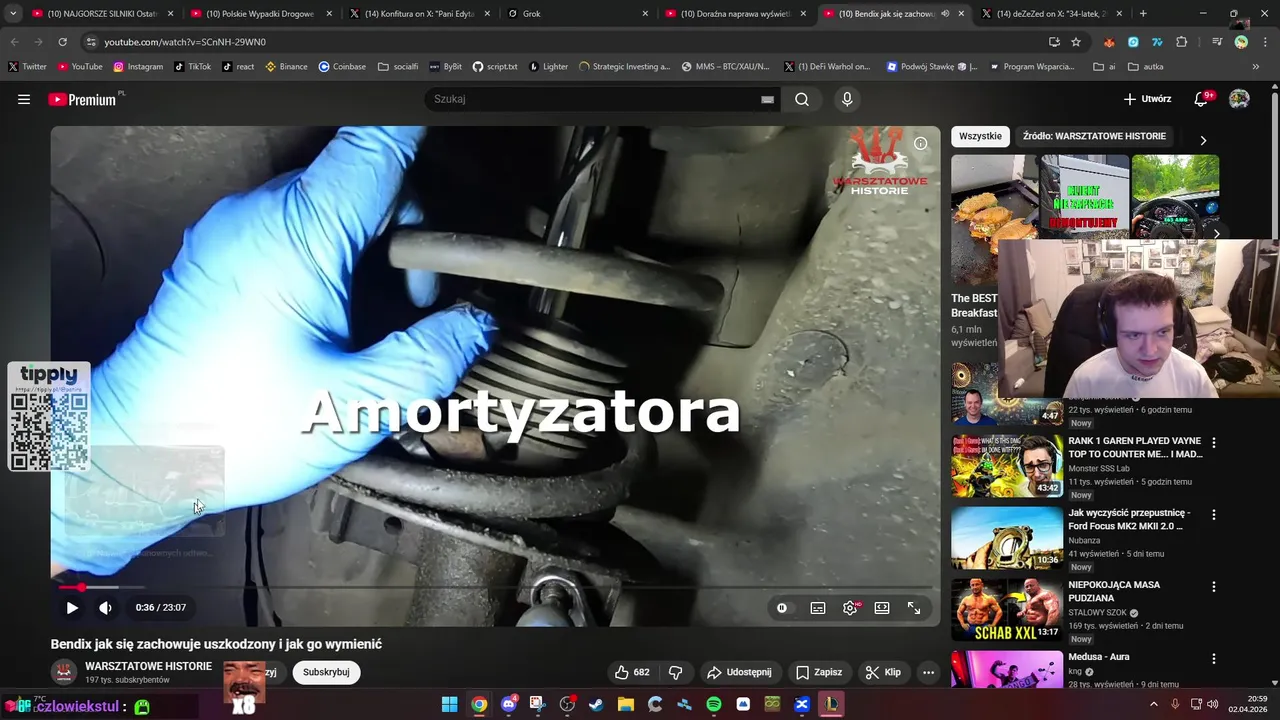The height and width of the screenshot is (720, 1280).
Task: Like the video with 682 likes
Action: [x=632, y=672]
